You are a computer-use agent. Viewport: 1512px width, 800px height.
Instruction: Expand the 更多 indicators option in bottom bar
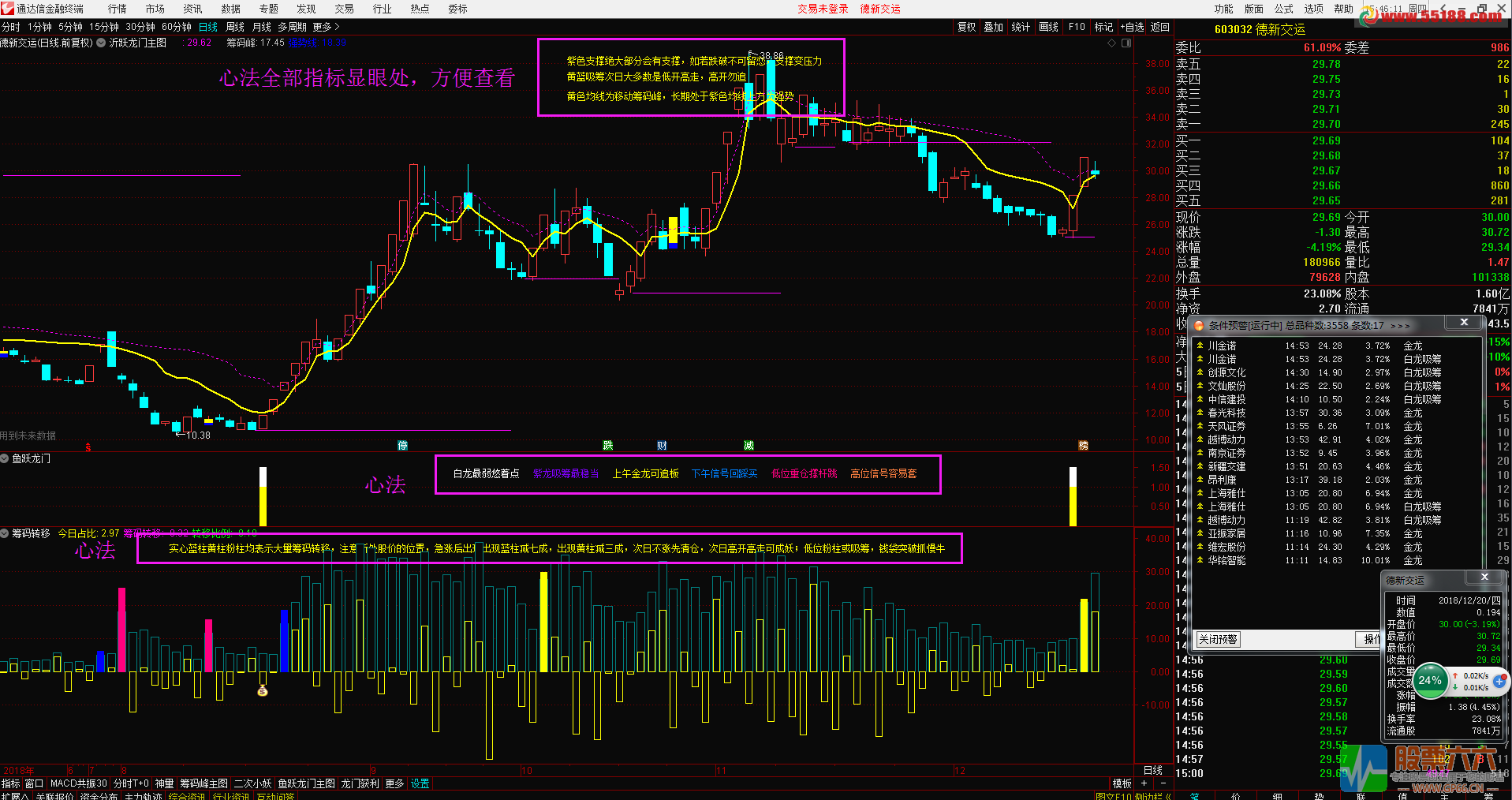point(394,783)
